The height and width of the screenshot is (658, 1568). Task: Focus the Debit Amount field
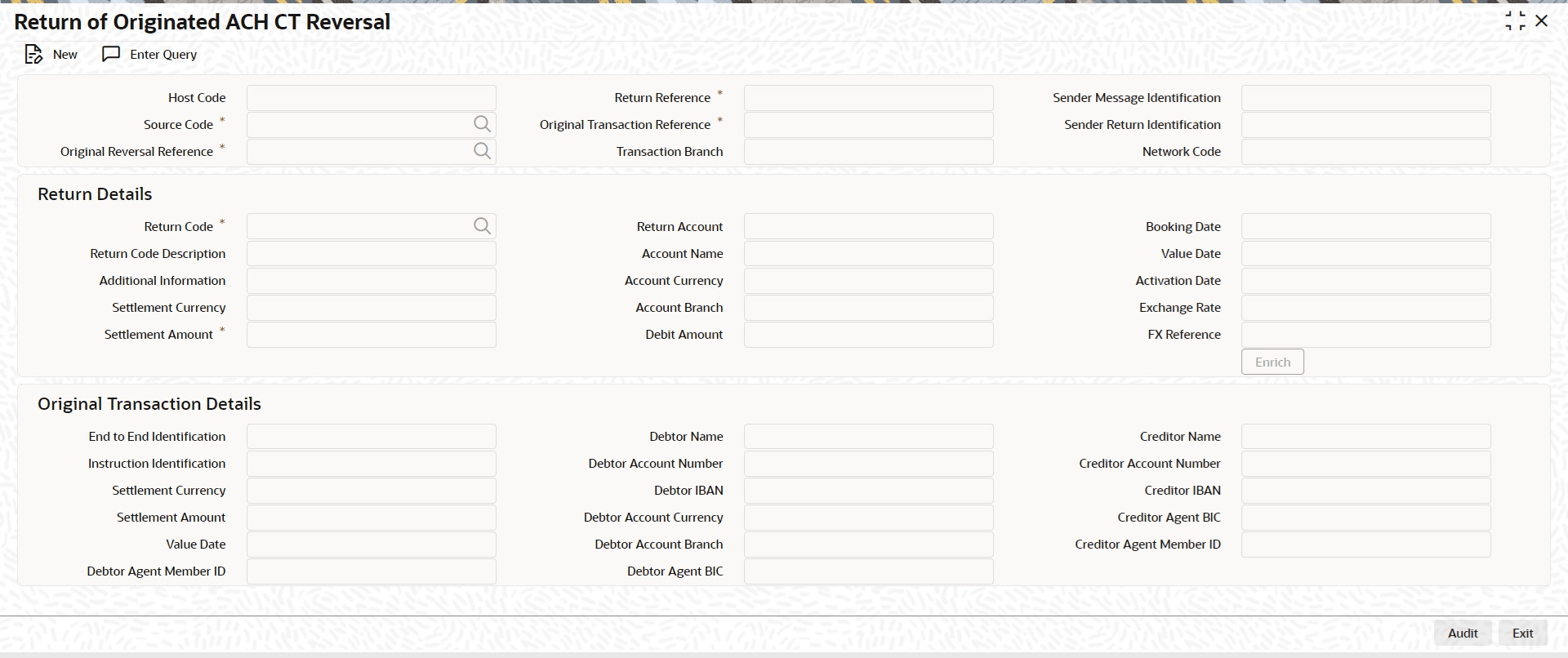tap(869, 335)
